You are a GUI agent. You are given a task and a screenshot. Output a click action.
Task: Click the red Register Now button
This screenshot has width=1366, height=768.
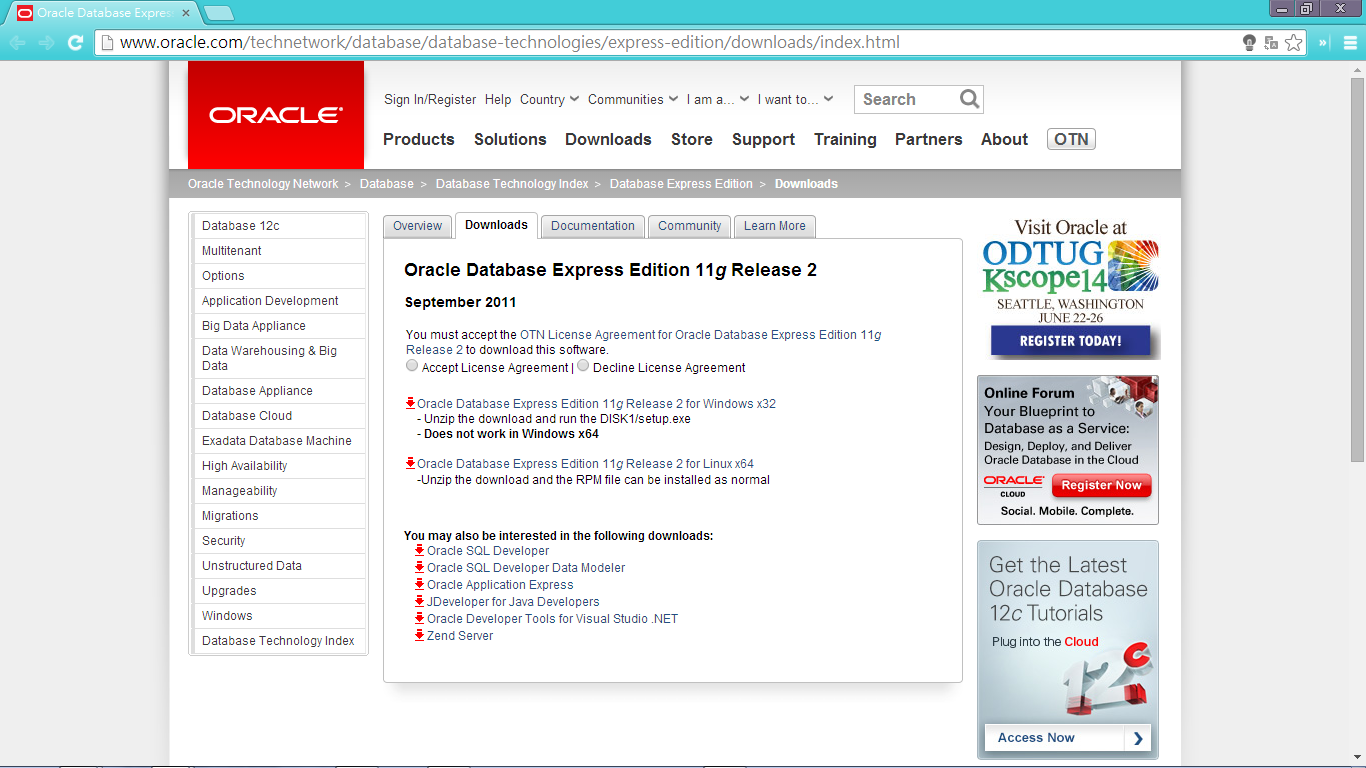(x=1101, y=485)
